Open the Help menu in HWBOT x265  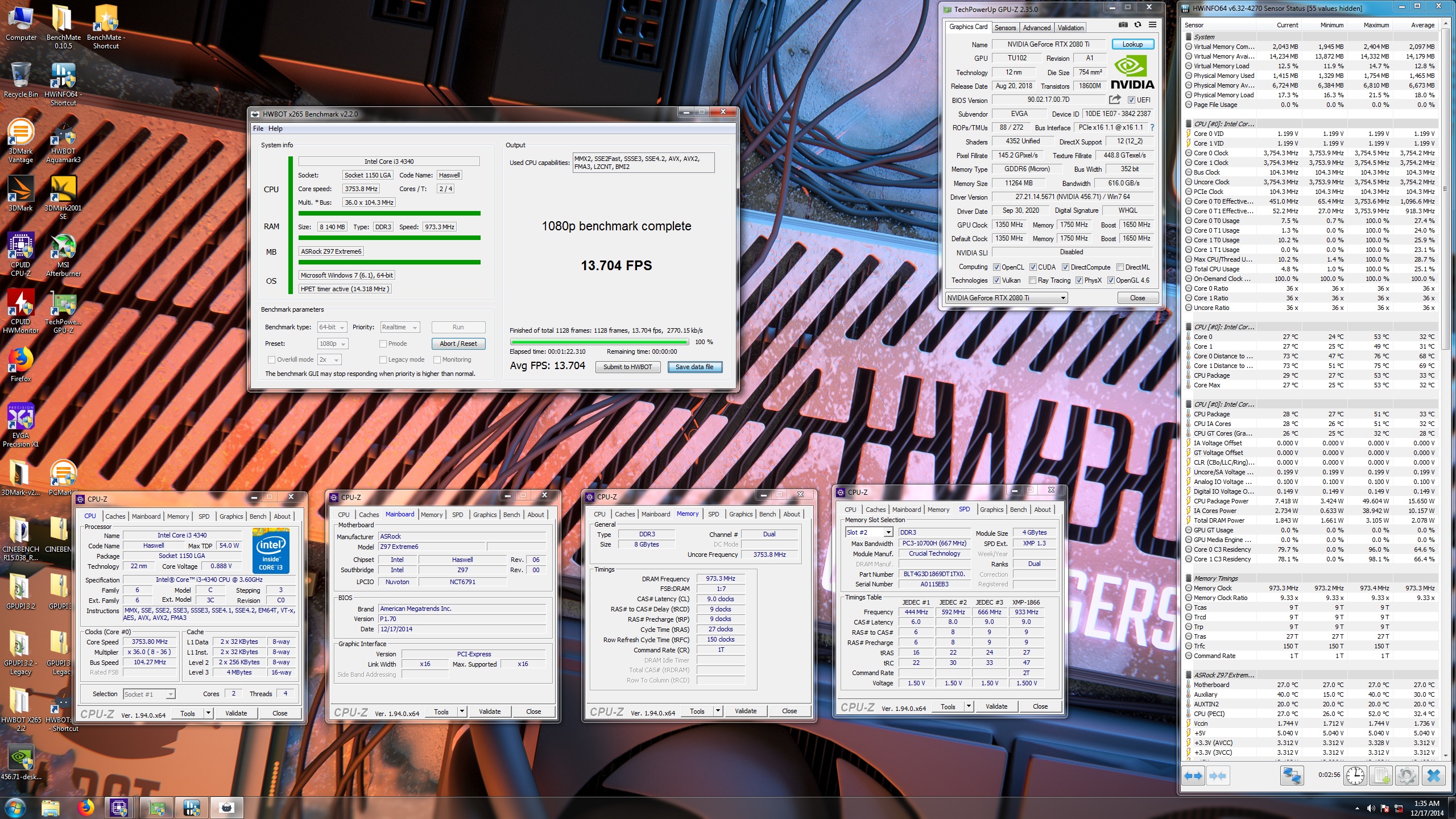pos(275,129)
